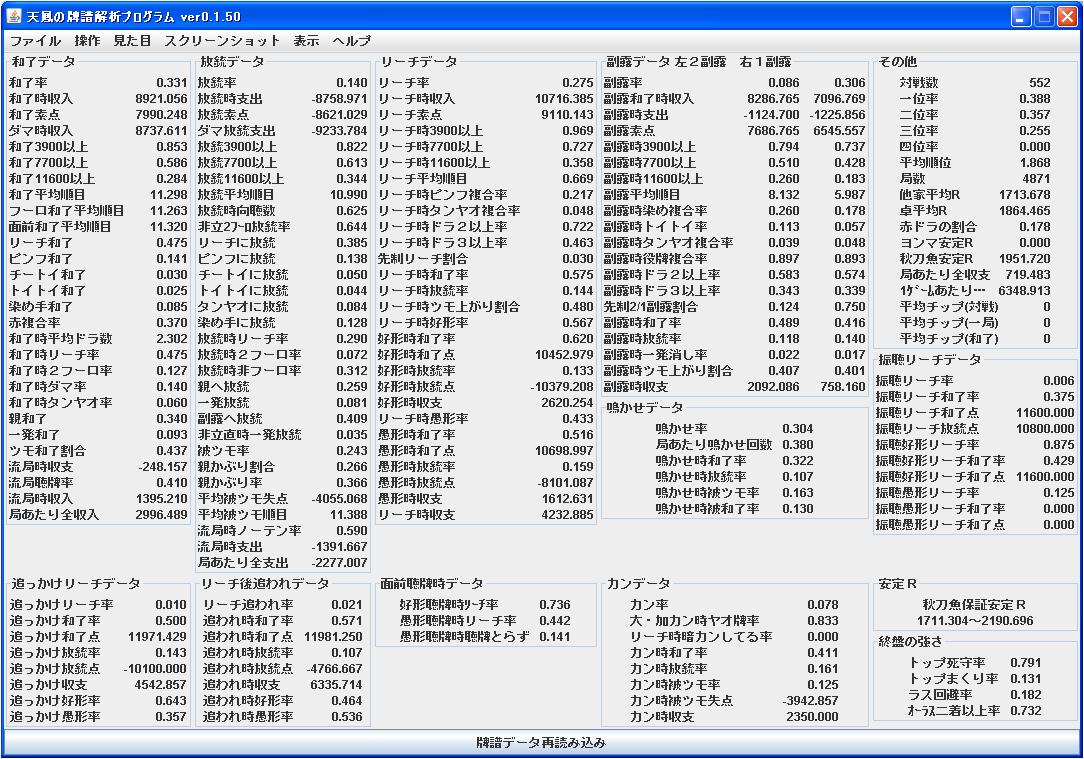Click the Java application icon in title bar
Image resolution: width=1084 pixels, height=759 pixels.
click(x=14, y=17)
